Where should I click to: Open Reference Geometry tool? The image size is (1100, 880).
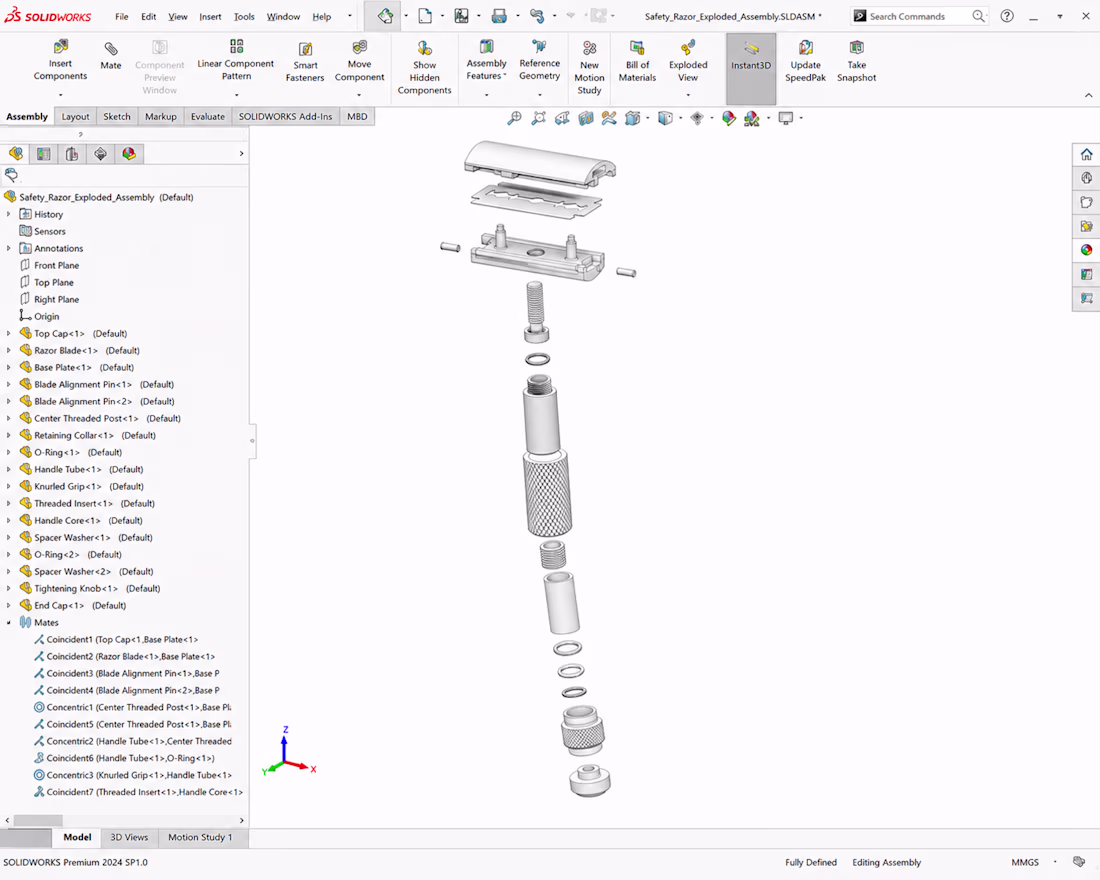(x=539, y=60)
